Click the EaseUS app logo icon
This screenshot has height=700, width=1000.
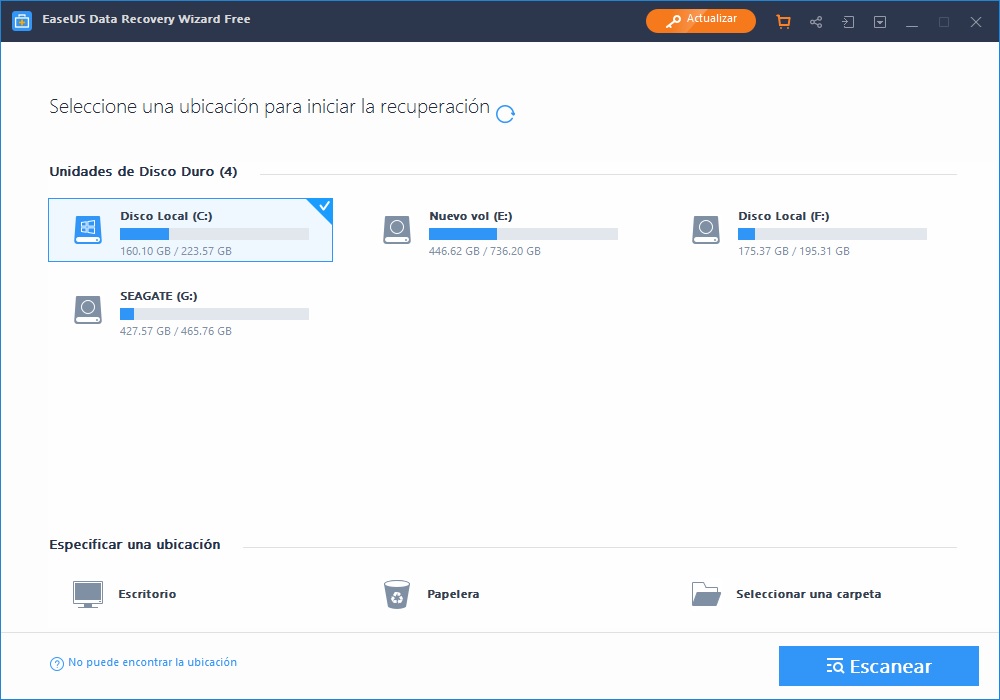21,21
